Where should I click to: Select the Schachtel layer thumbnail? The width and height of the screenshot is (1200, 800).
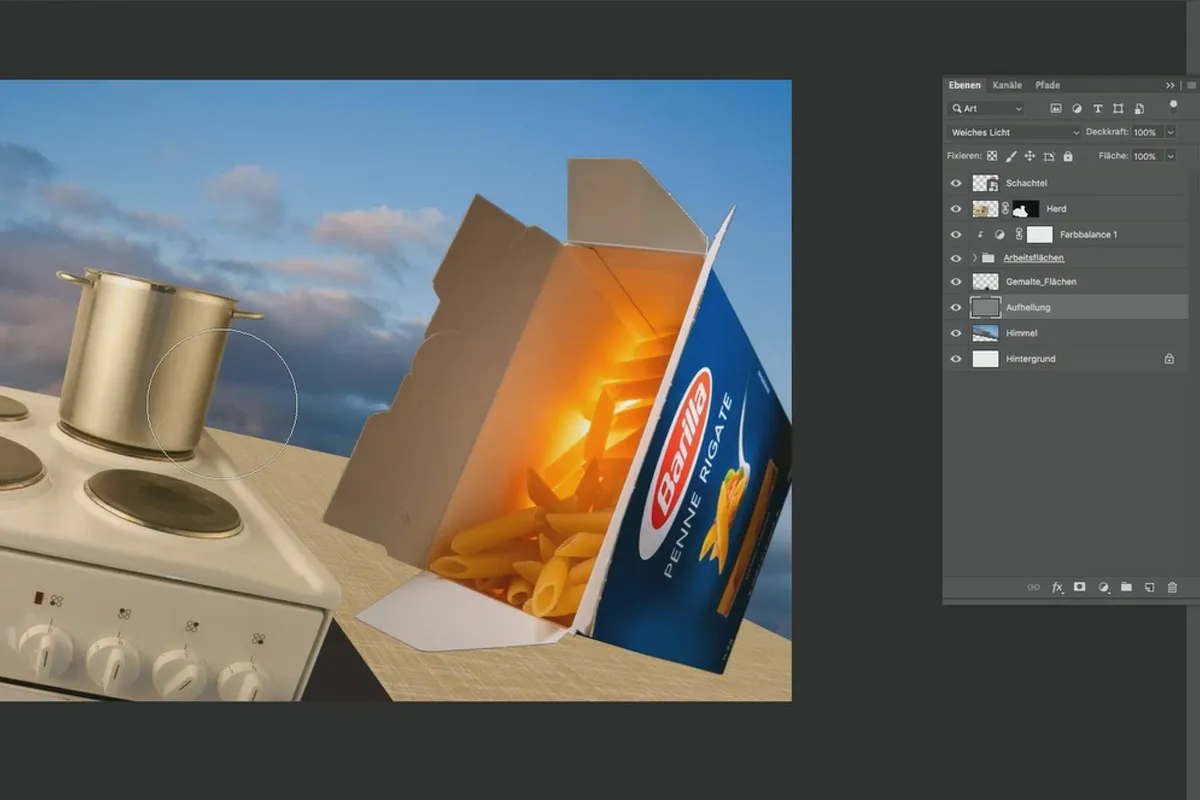pyautogui.click(x=986, y=183)
